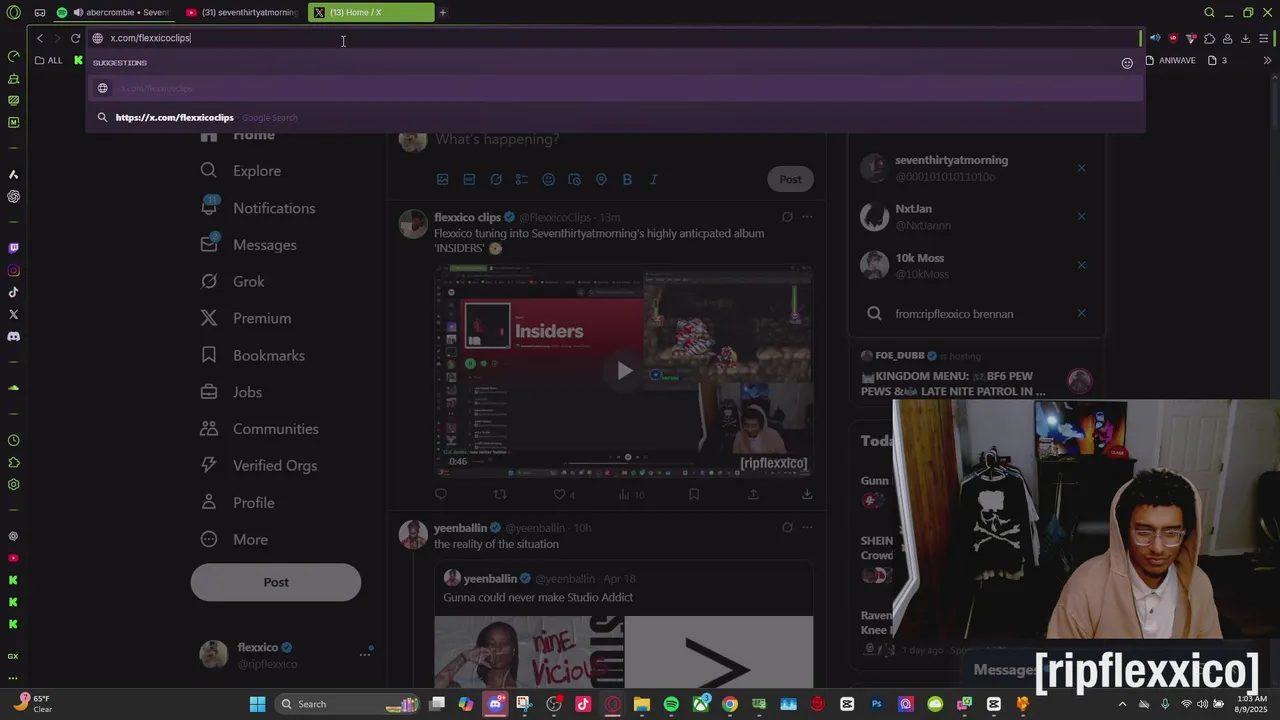Open browser tab search magnifier
This screenshot has width=1280, height=720.
[x=1209, y=13]
